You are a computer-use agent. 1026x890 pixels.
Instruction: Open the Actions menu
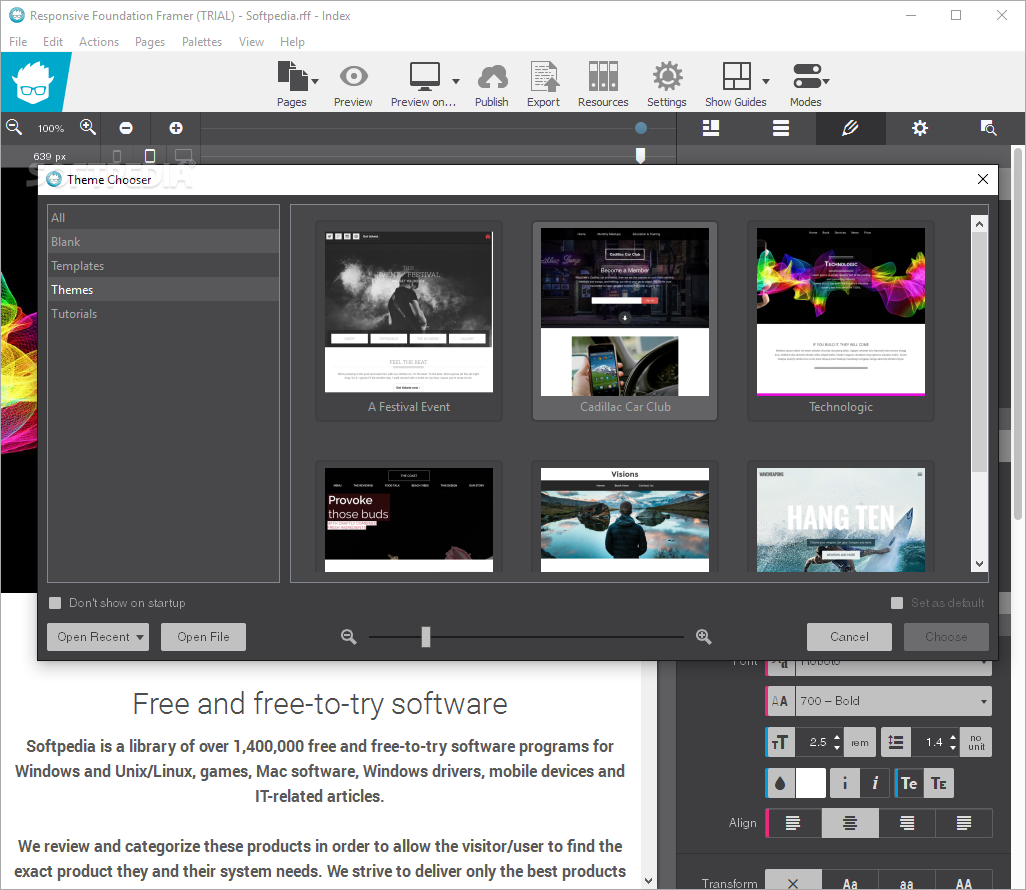point(99,41)
